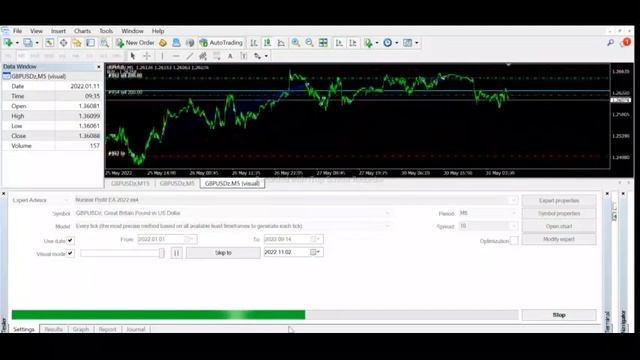Switch to the GBPUSDz,M15 chart tab
640x360 pixels.
point(130,184)
